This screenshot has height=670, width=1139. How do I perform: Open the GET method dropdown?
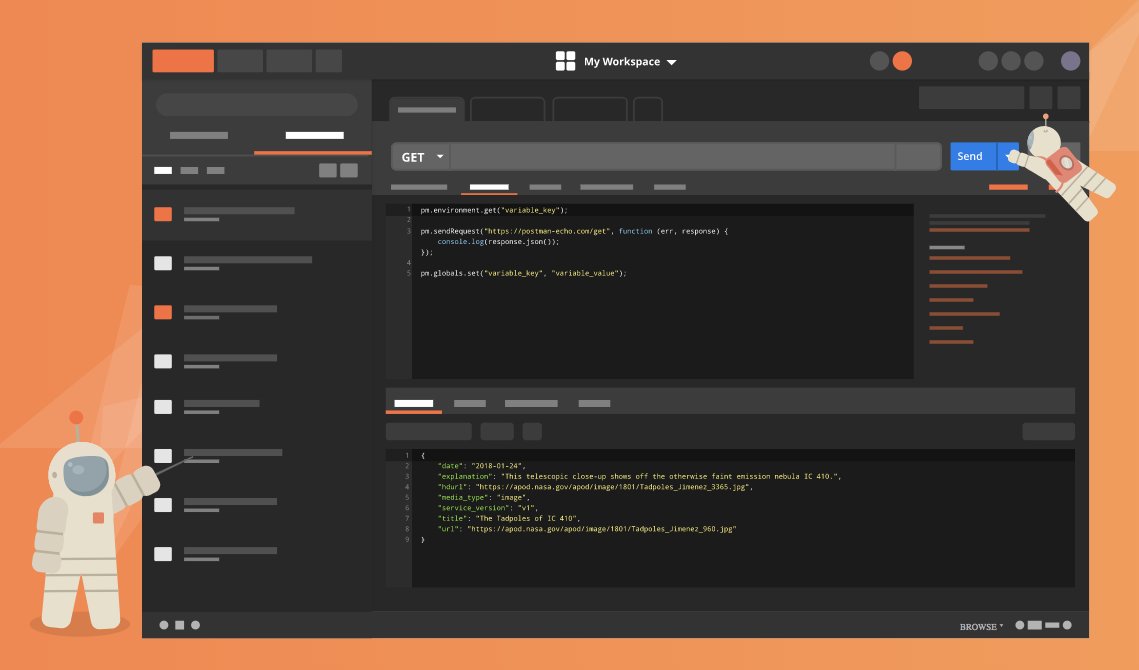point(421,157)
